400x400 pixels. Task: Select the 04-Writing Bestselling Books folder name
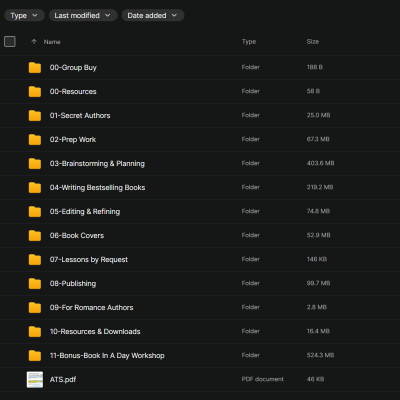97,188
